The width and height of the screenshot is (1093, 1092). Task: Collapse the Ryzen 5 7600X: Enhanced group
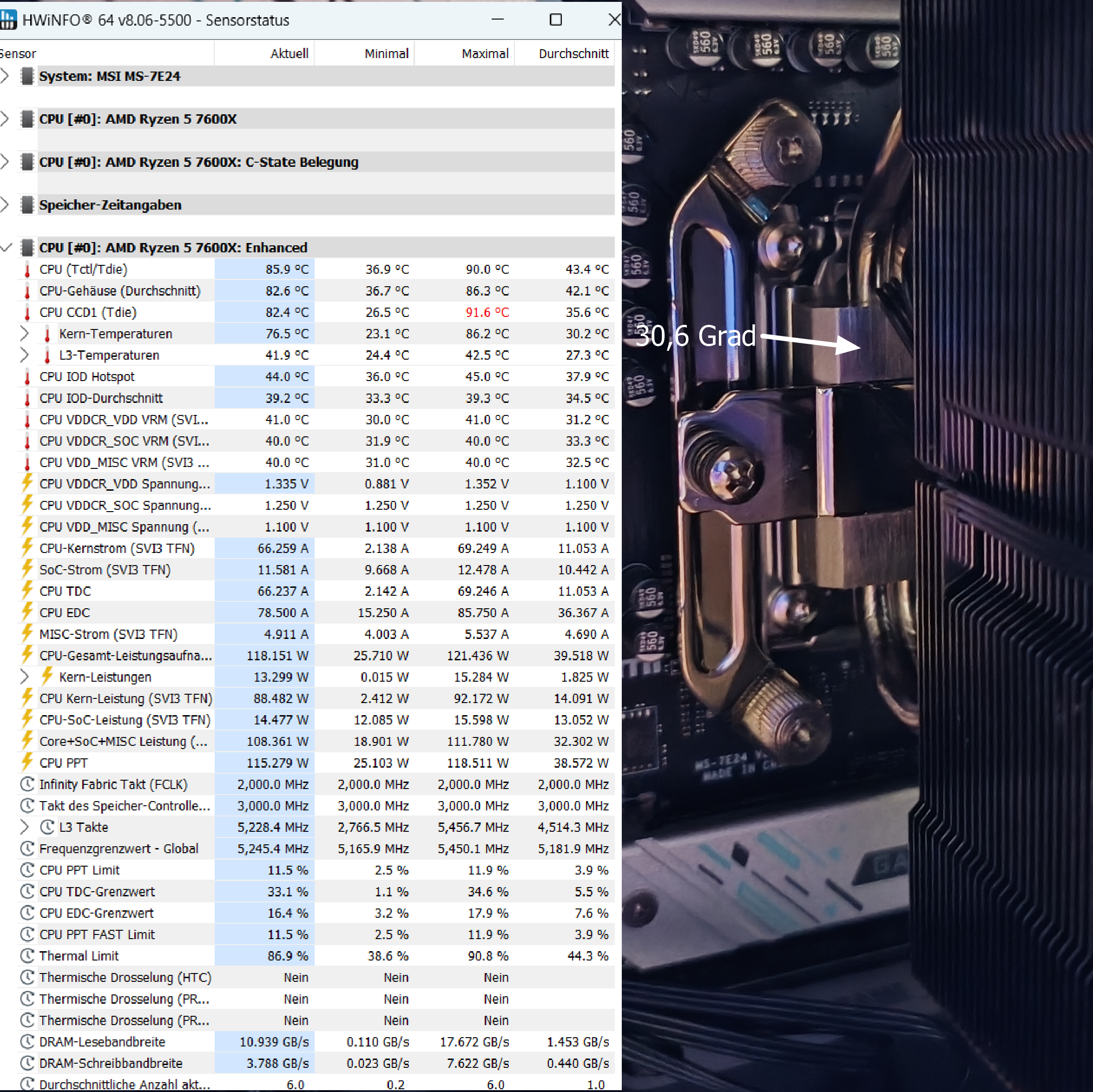point(6,248)
